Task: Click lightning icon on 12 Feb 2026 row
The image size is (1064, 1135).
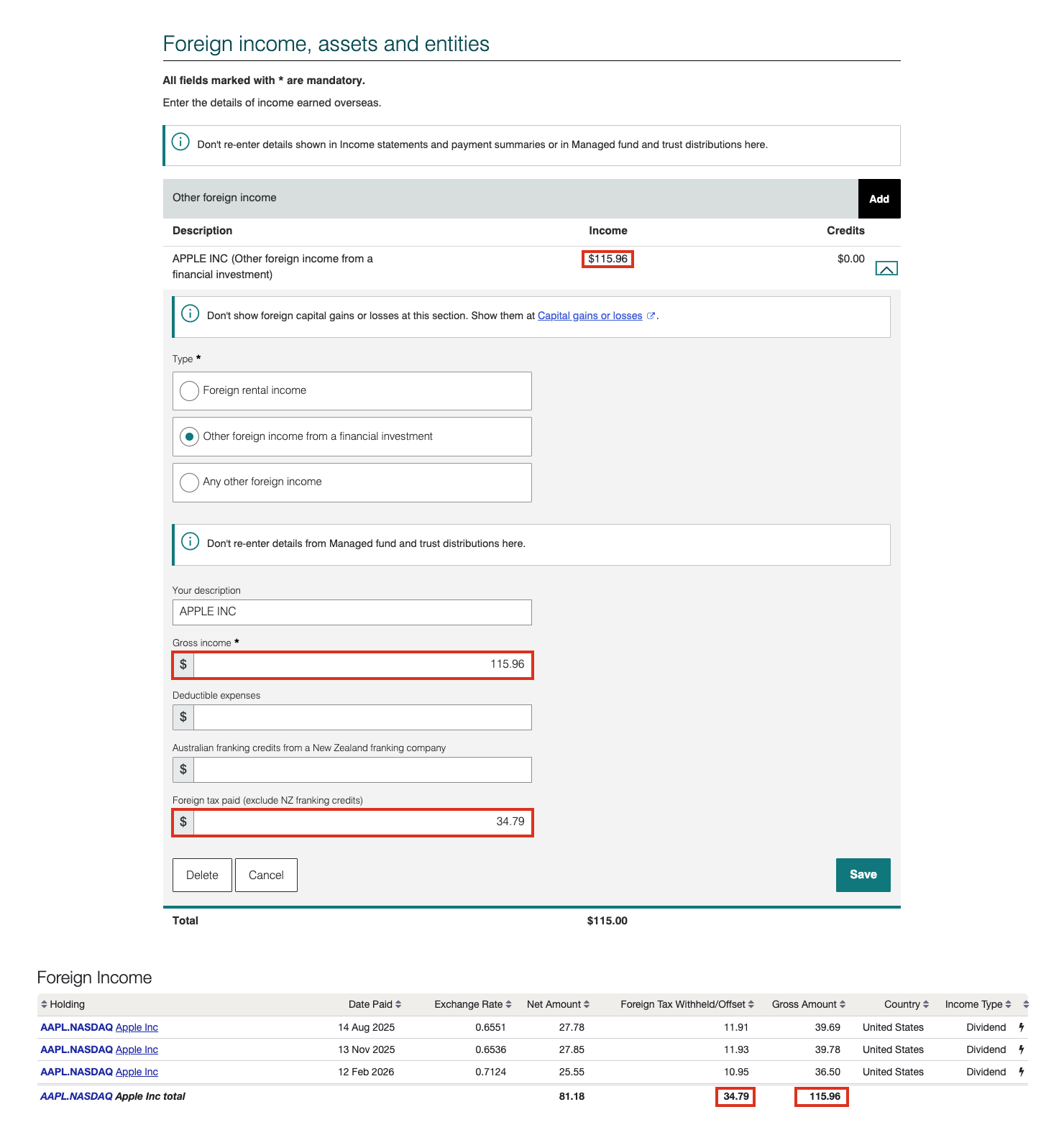Action: coord(1022,1072)
